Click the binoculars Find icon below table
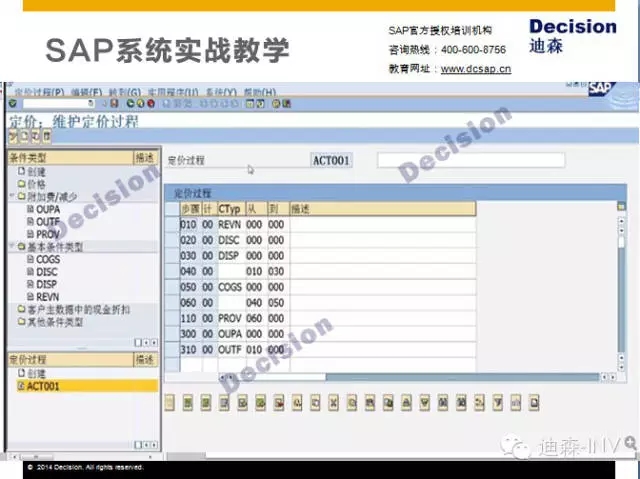 (443, 403)
